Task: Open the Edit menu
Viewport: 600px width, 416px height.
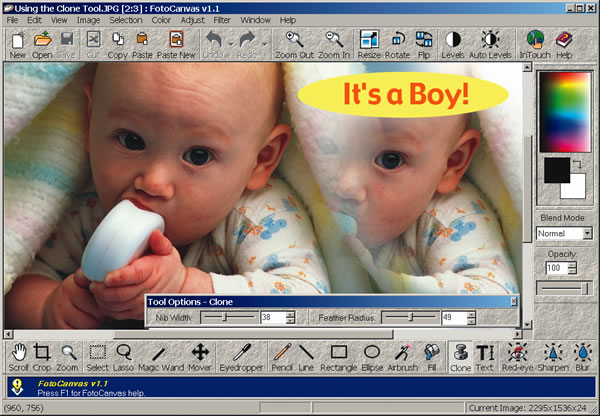Action: coord(34,20)
